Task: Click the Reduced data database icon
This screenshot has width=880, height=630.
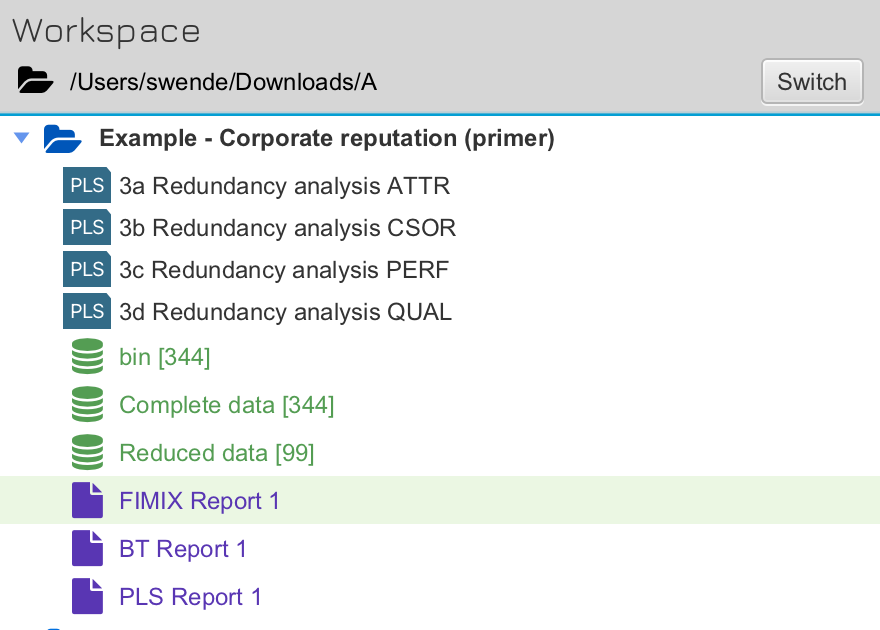Action: click(88, 453)
